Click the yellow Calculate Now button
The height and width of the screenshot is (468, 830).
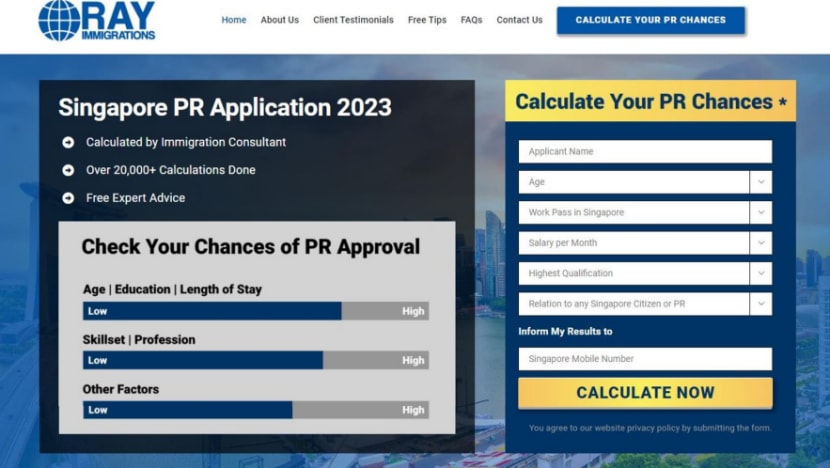pos(645,393)
